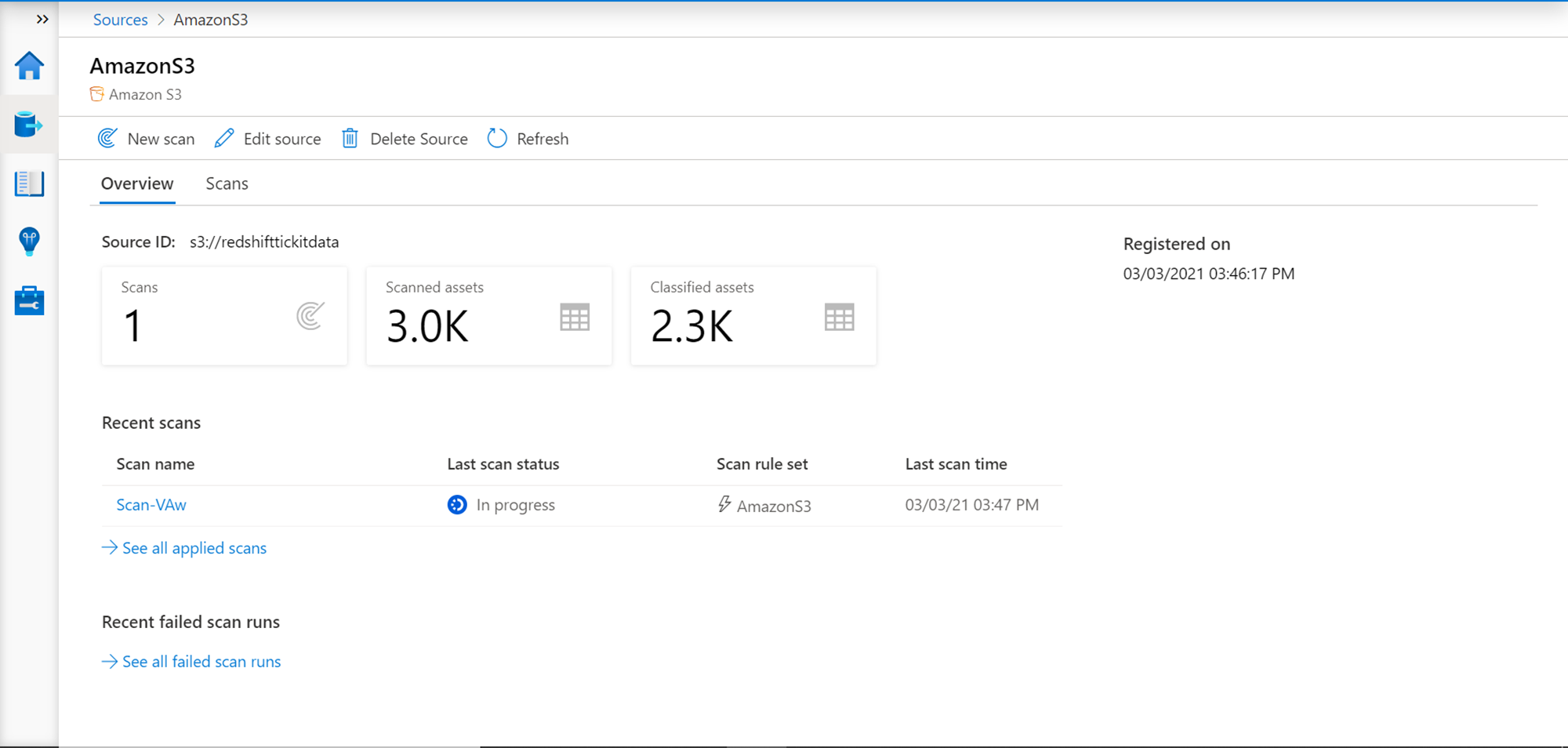Viewport: 1568px width, 748px height.
Task: Navigate to Sources breadcrumb link
Action: pos(120,20)
